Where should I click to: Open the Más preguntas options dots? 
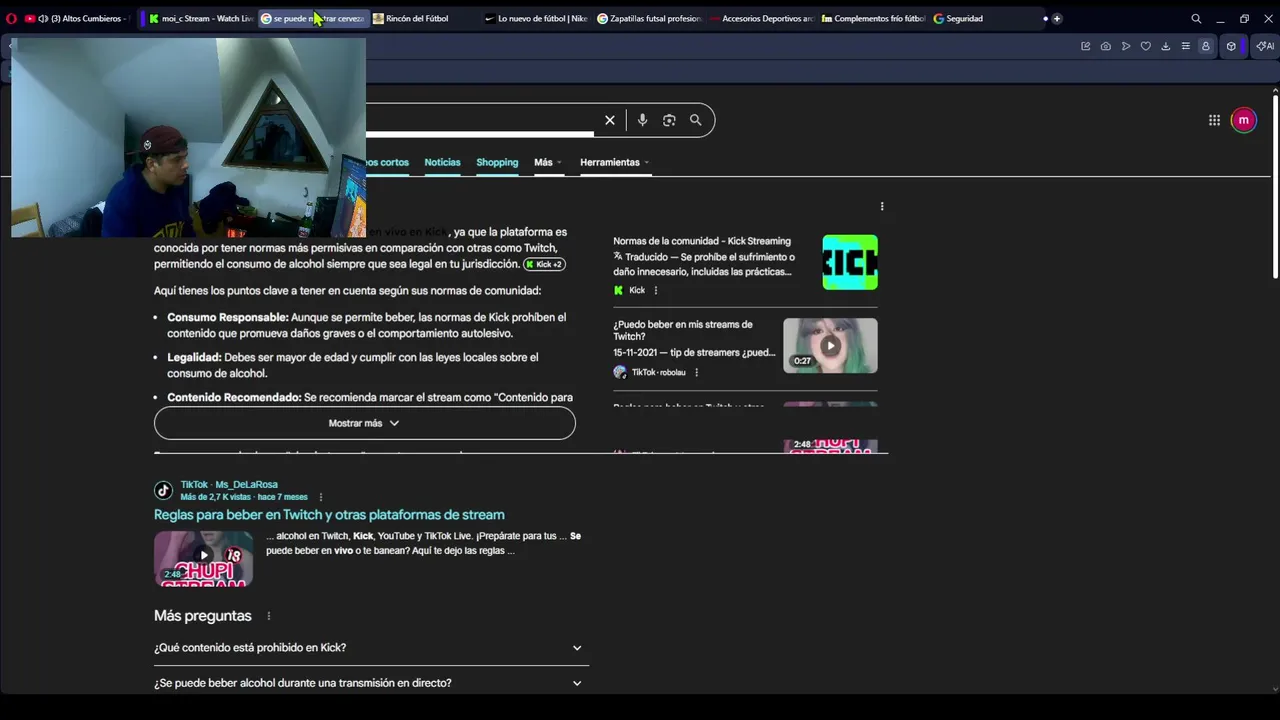click(x=268, y=616)
